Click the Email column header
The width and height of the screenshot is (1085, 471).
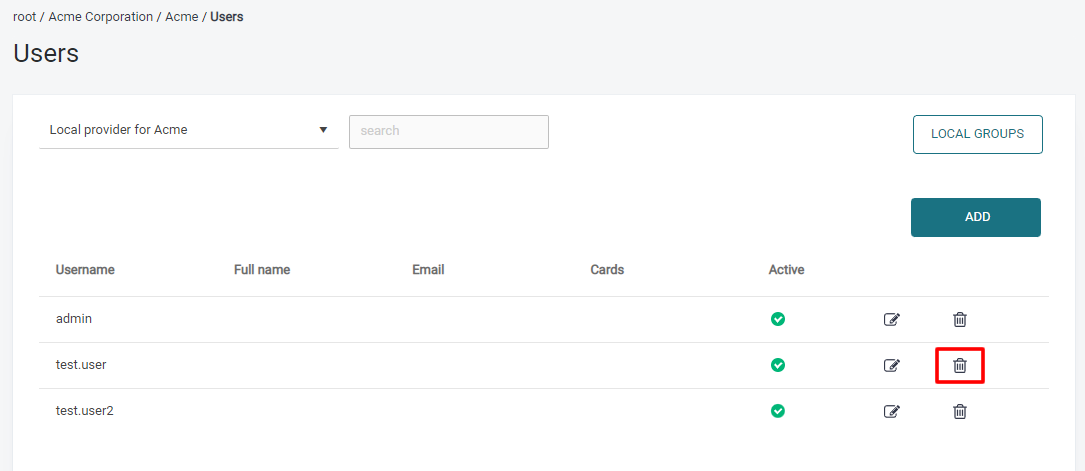point(428,270)
